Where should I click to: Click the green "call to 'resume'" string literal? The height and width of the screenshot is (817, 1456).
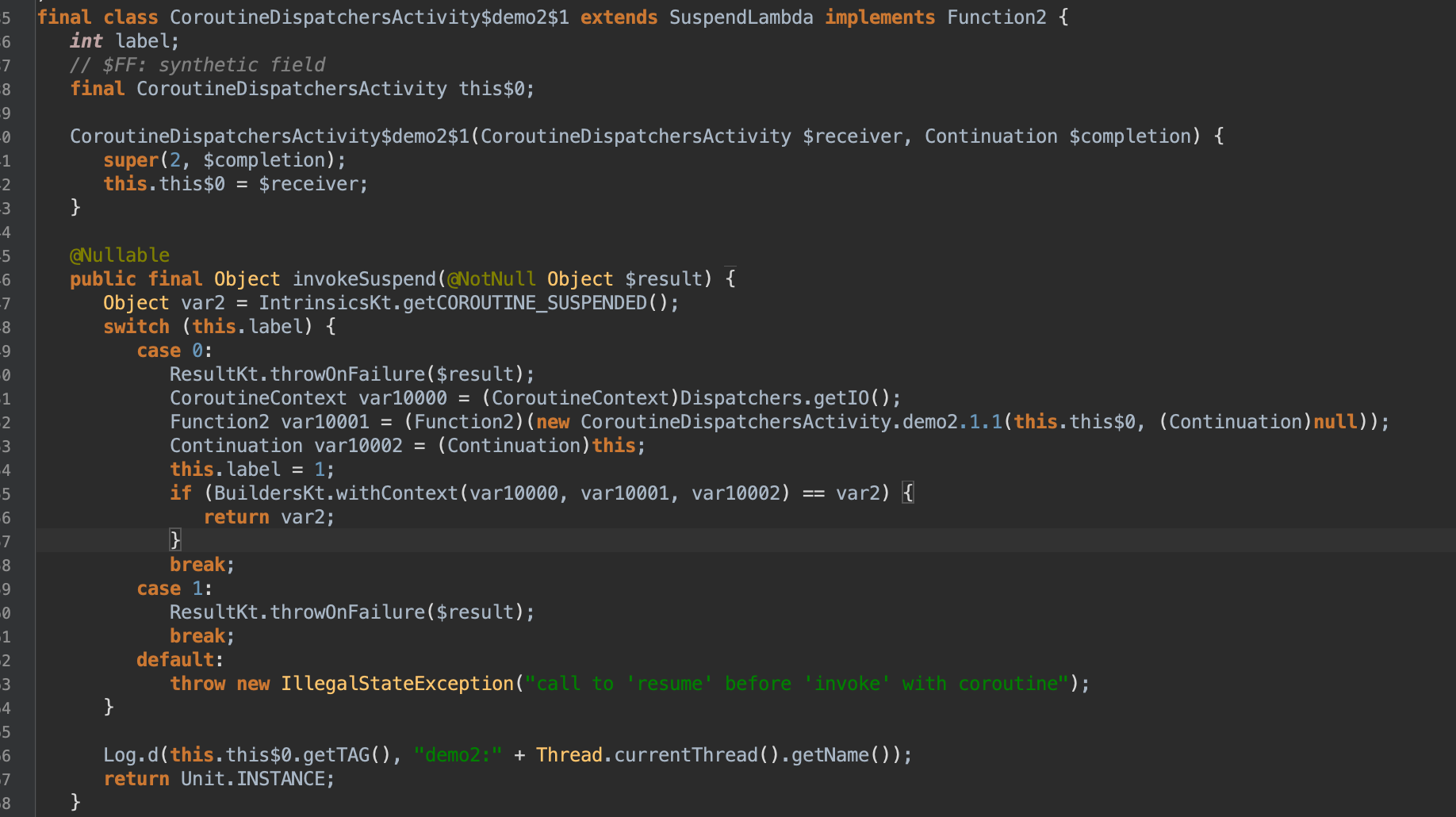coord(797,684)
